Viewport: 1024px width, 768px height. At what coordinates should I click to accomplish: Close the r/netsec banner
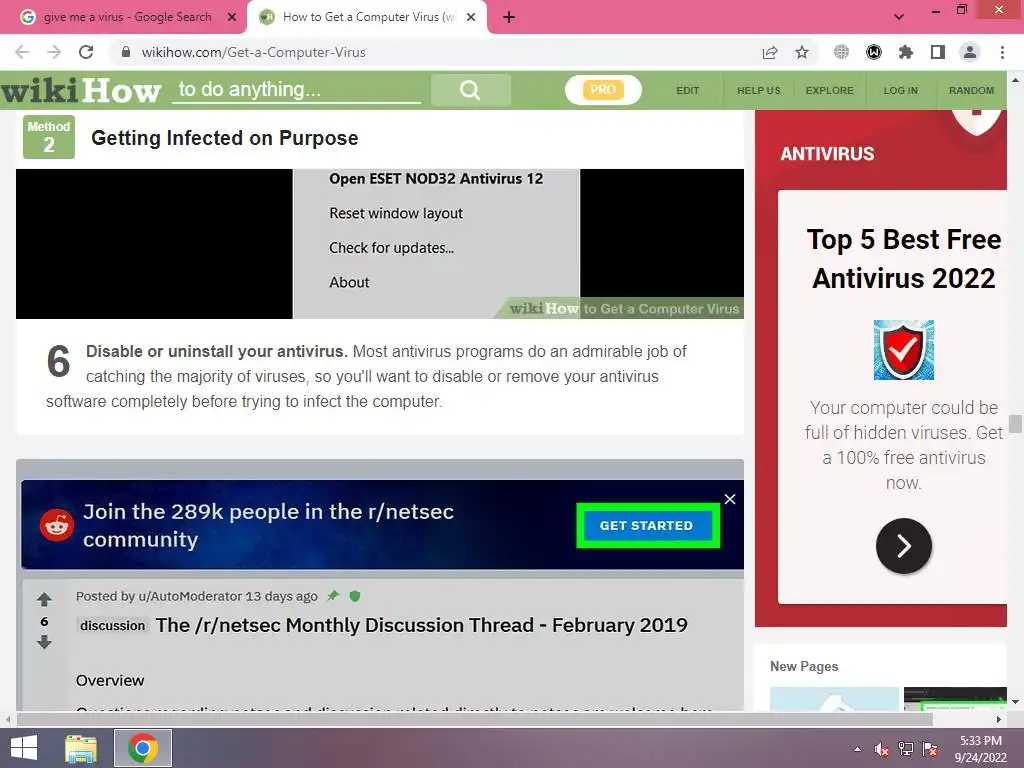(x=730, y=499)
